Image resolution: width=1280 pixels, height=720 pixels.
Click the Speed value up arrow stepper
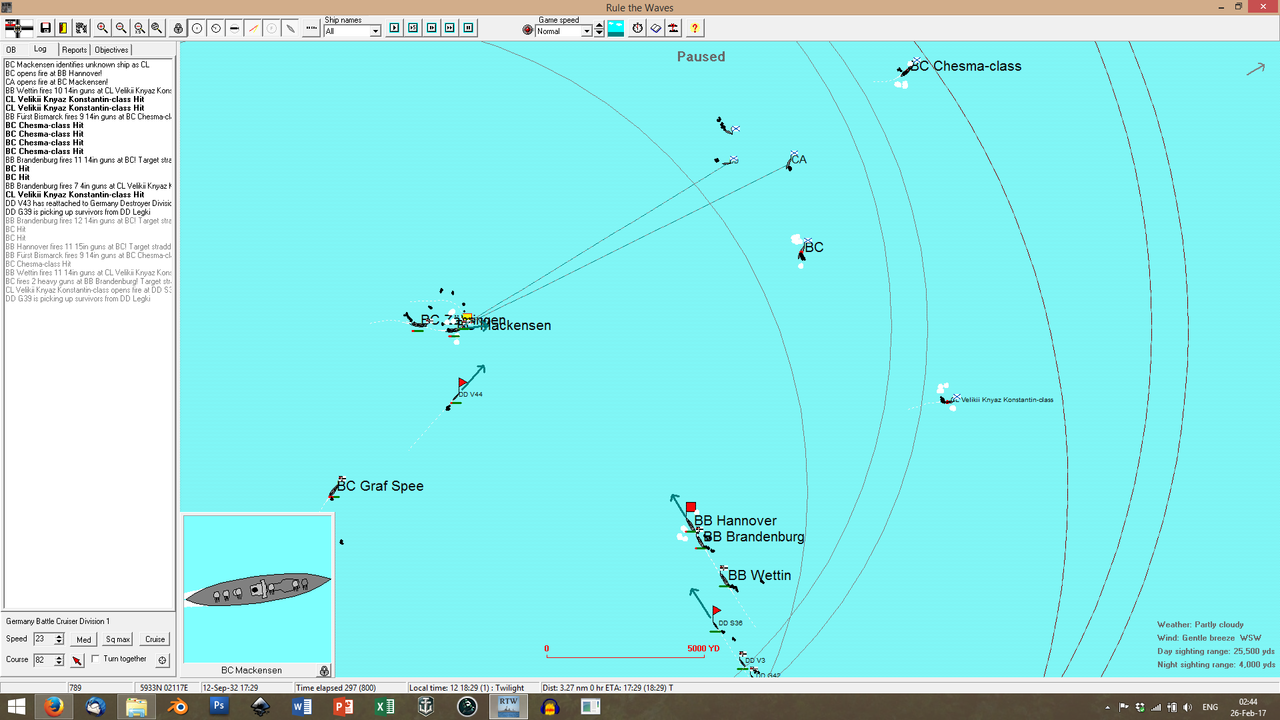[x=59, y=636]
